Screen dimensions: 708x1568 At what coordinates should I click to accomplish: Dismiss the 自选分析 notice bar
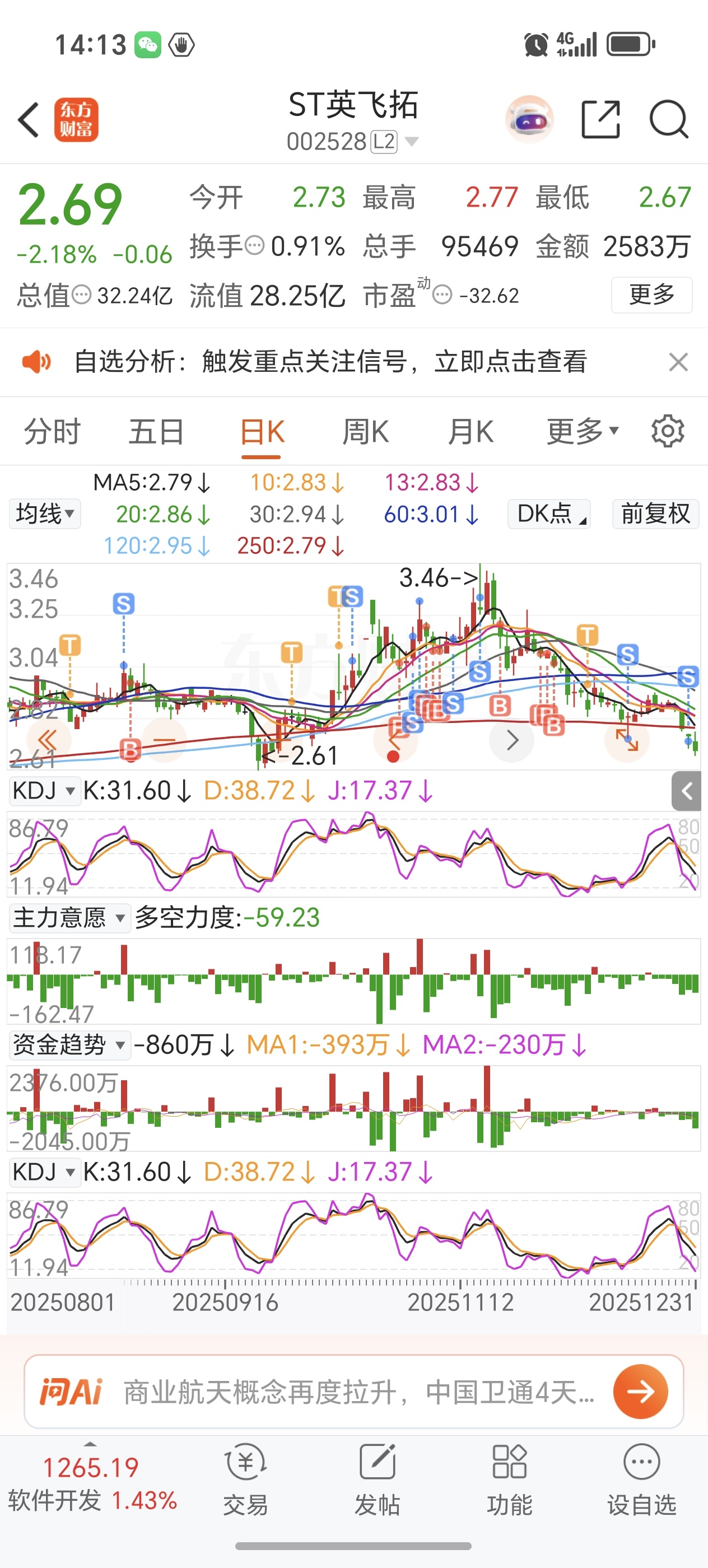(678, 362)
